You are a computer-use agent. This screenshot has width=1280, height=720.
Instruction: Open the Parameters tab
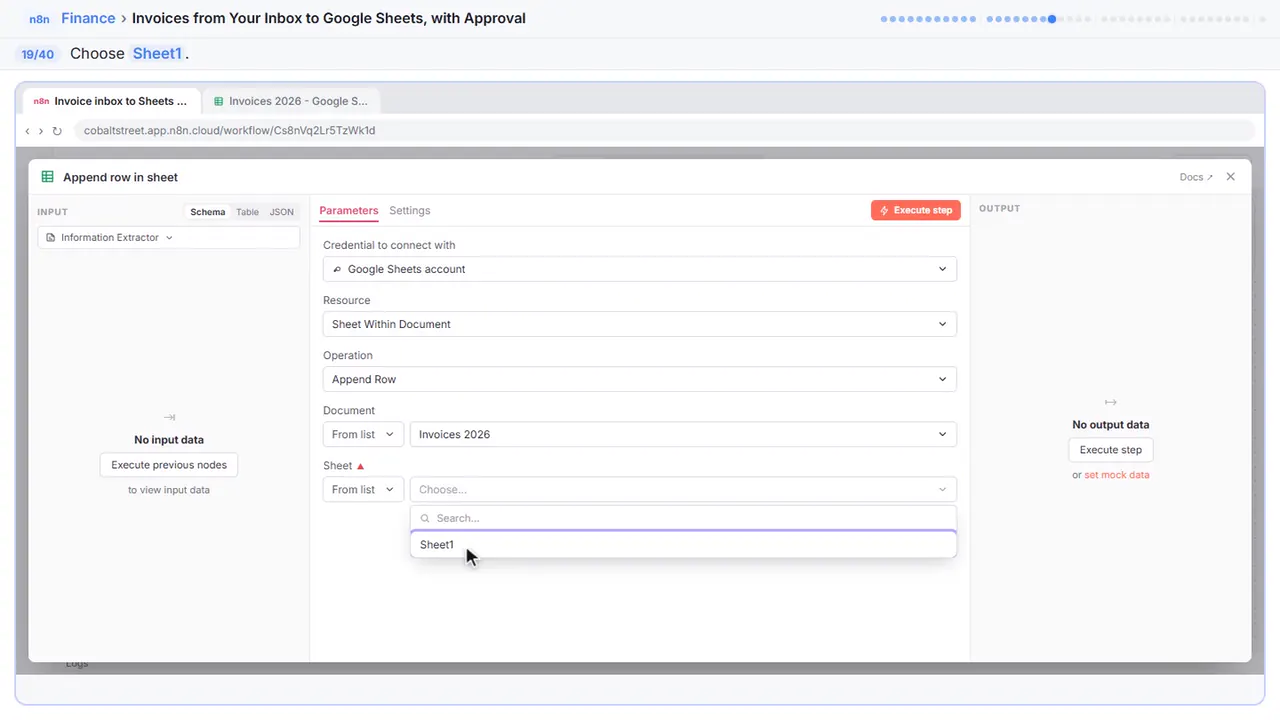(349, 211)
